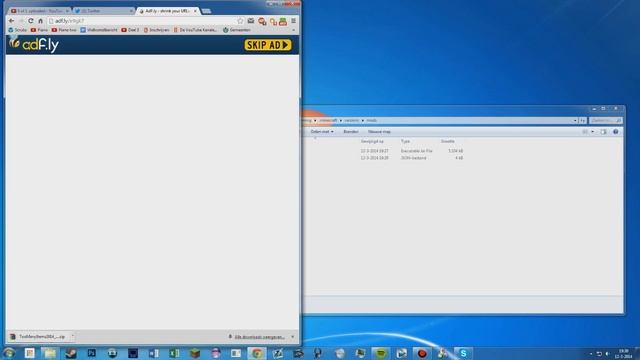
Task: Open Excel from the taskbar
Action: click(174, 353)
